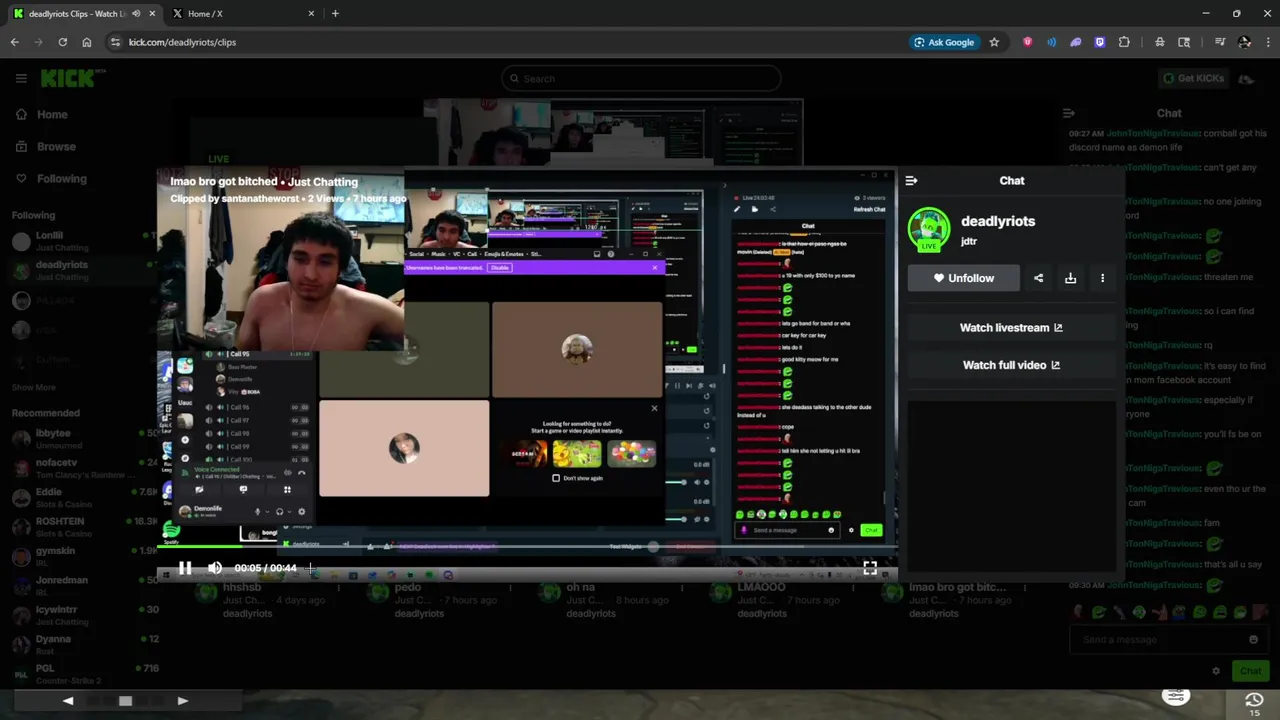1280x720 pixels.
Task: Open media controls music icon
Action: [1220, 42]
